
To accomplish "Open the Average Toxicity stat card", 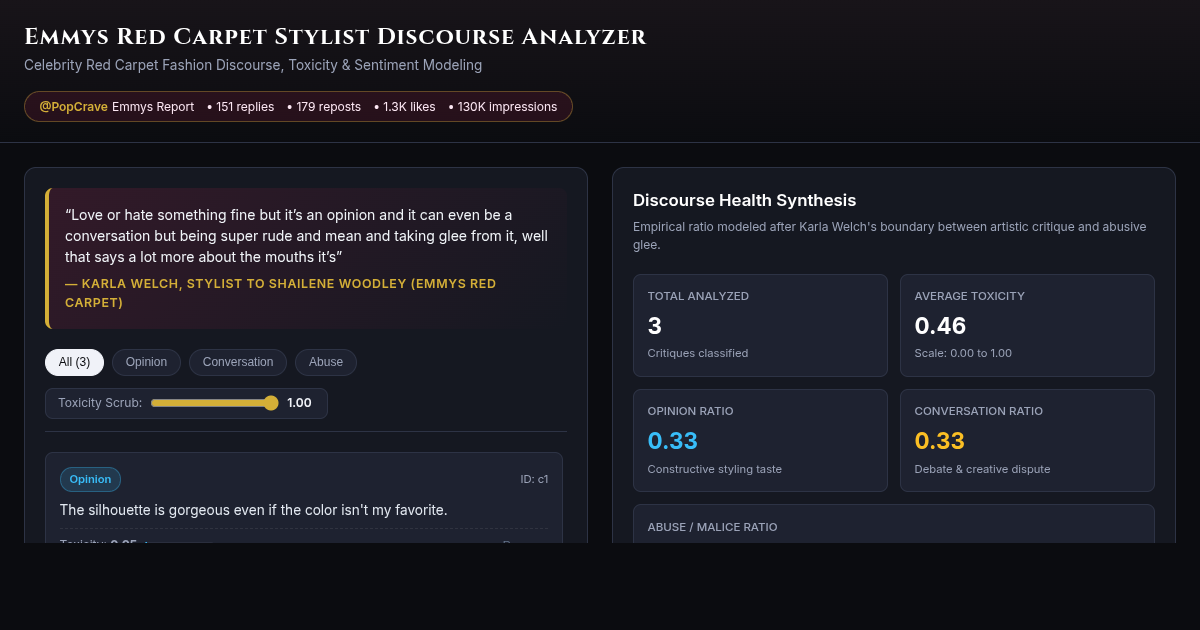I will tap(1027, 325).
